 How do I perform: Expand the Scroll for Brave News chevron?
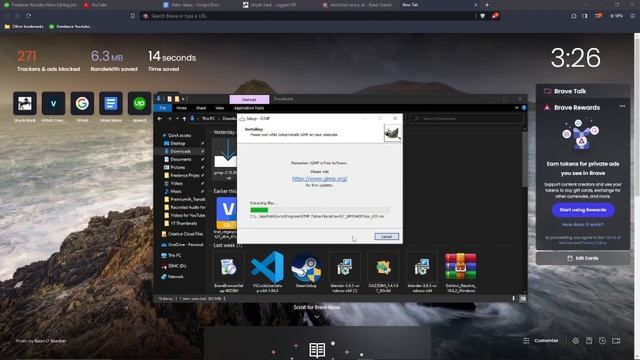(x=317, y=316)
